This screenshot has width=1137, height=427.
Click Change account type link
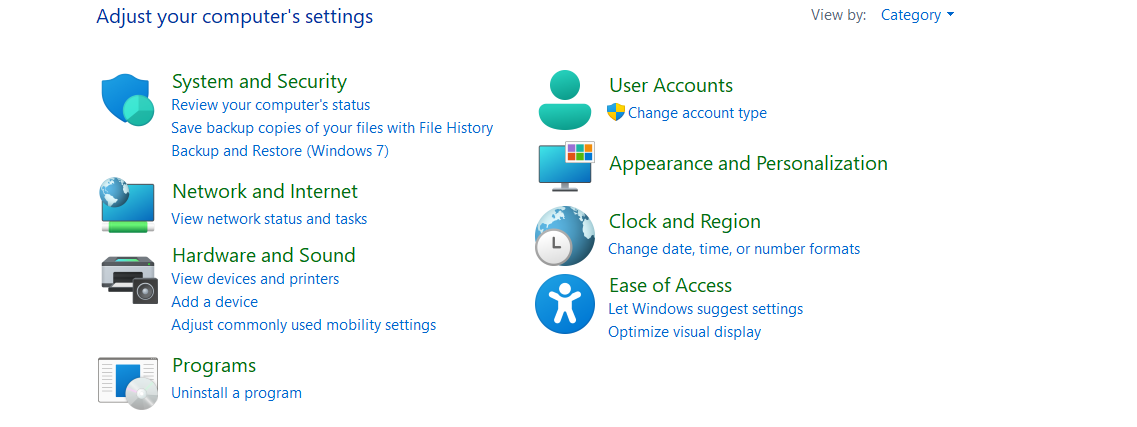tap(697, 113)
